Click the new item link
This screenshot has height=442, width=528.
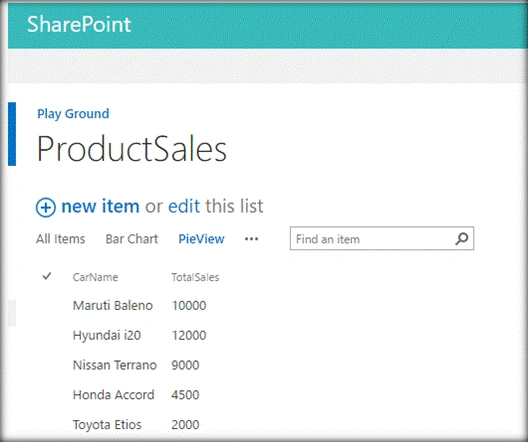coord(100,206)
